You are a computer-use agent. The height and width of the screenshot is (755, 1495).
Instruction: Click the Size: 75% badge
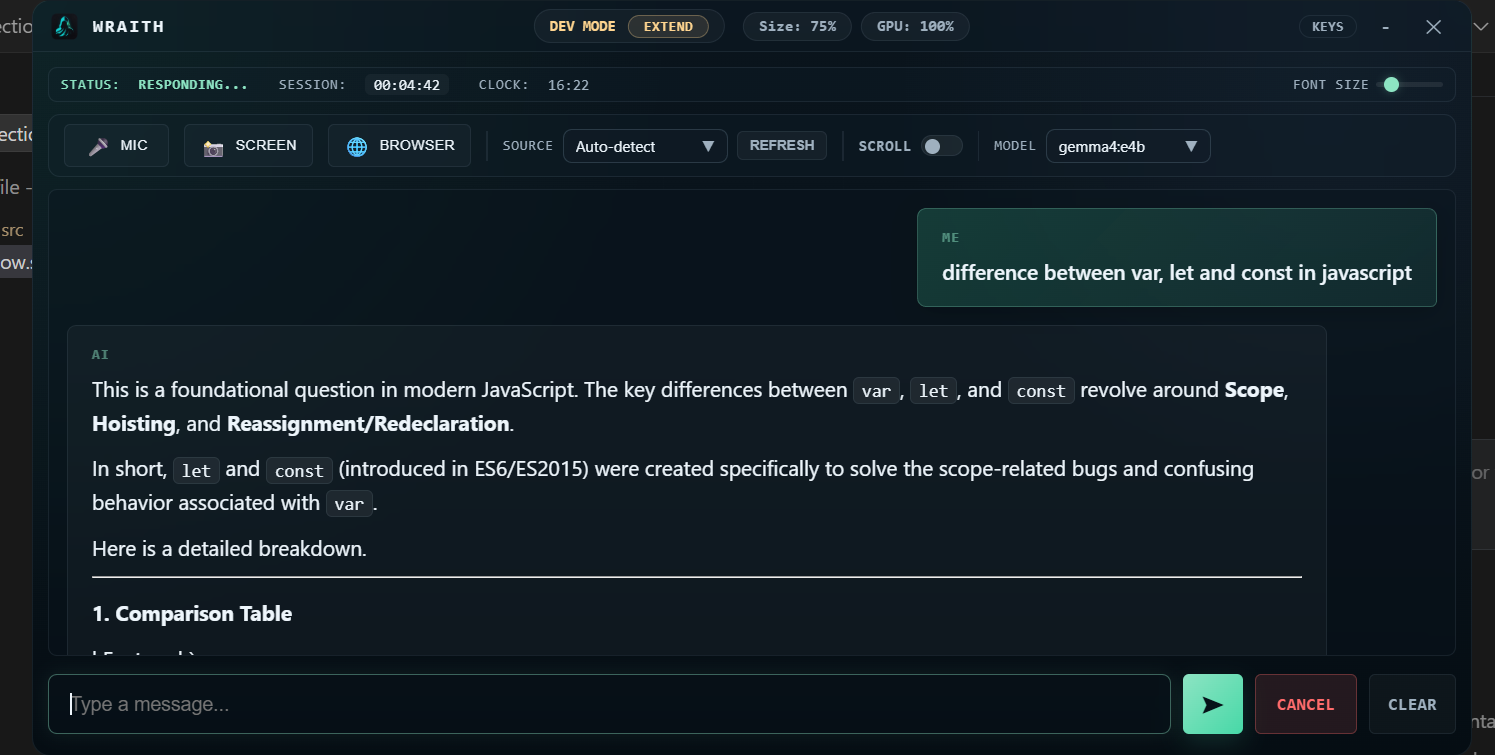point(797,26)
